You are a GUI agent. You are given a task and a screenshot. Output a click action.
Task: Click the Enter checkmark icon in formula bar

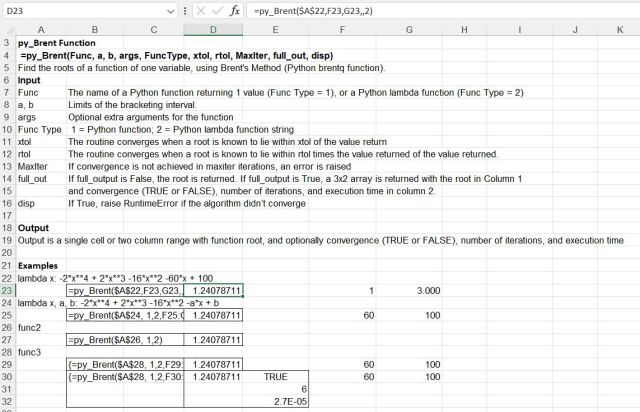pos(215,10)
